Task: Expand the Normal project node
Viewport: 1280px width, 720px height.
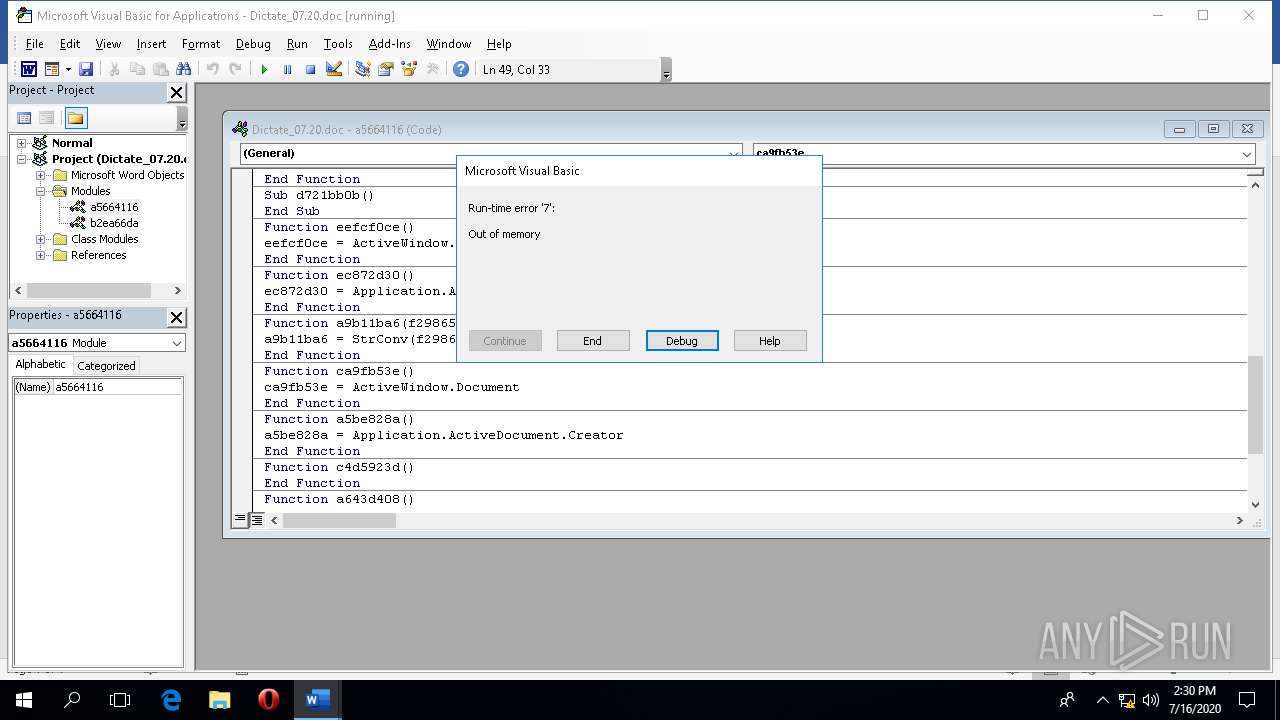Action: (x=22, y=143)
